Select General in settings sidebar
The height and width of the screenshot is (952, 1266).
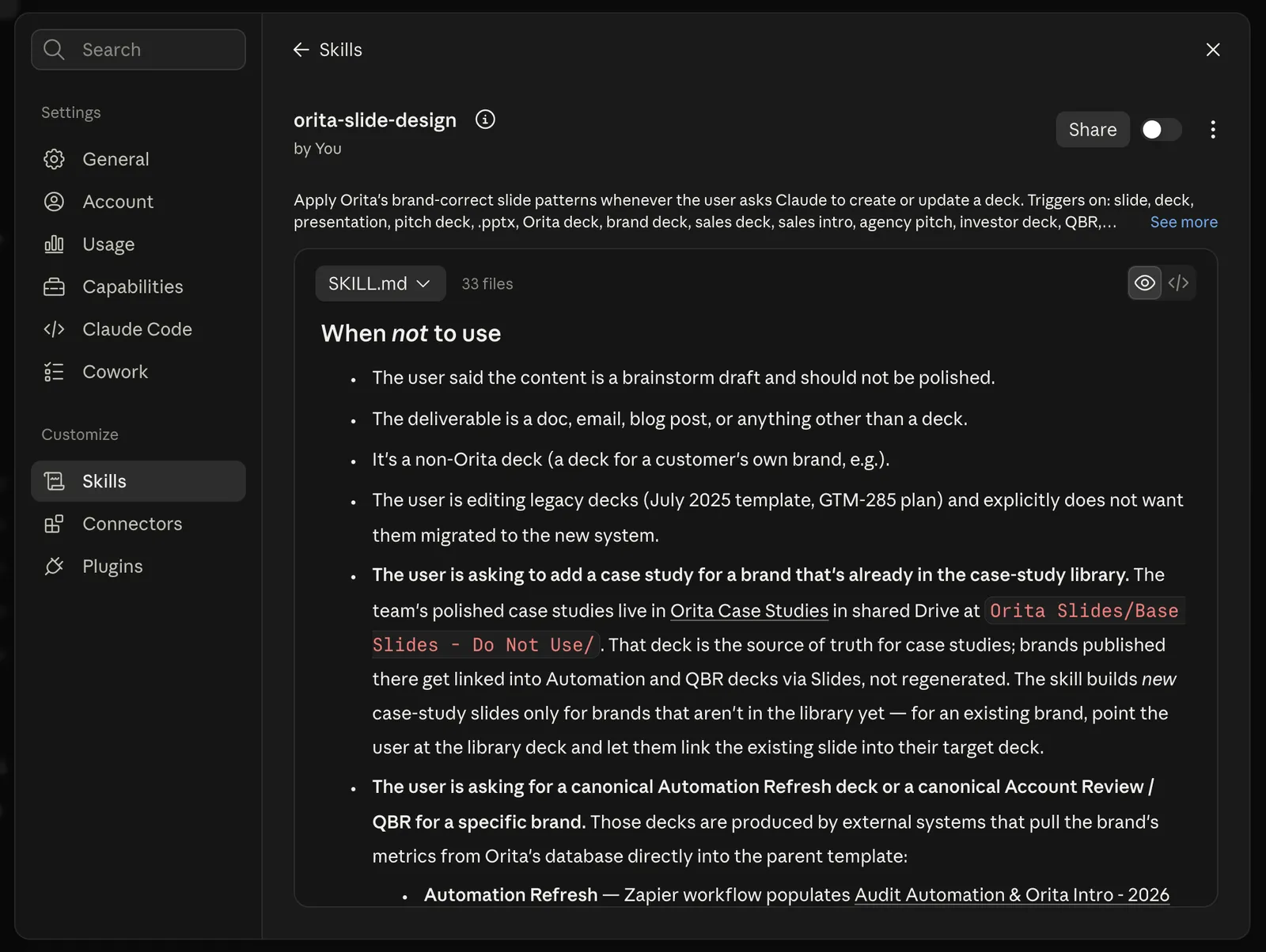[138, 159]
